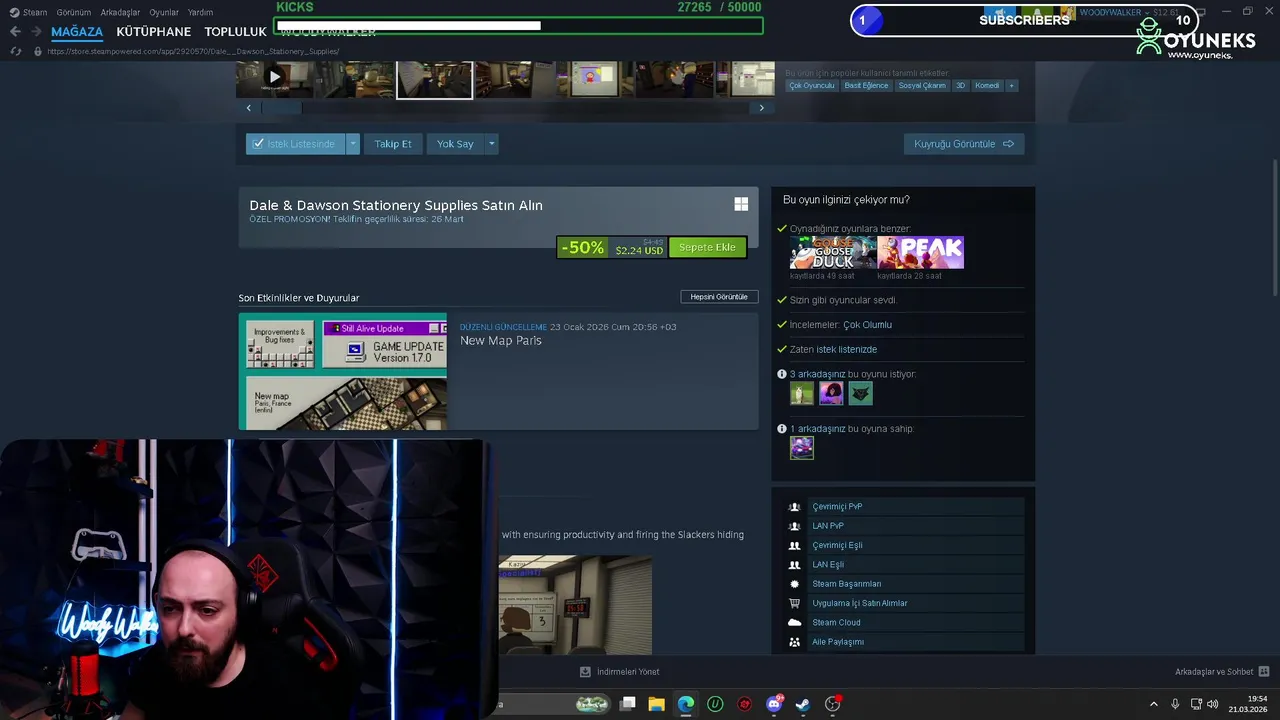The image size is (1280, 720).
Task: Reload the store page
Action: pyautogui.click(x=15, y=51)
